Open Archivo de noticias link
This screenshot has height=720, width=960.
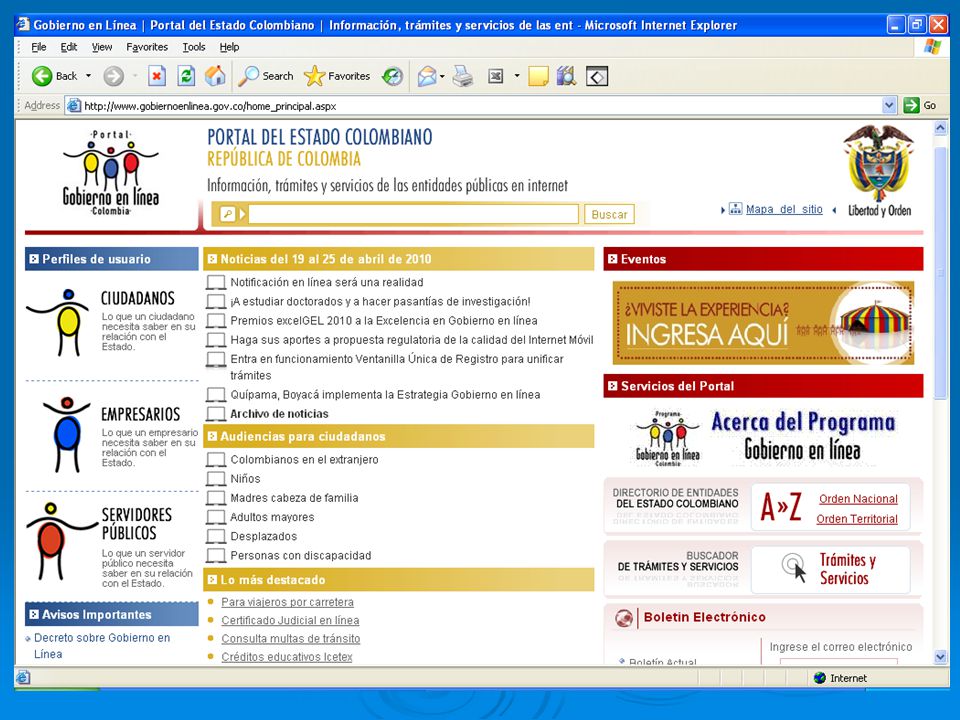279,414
